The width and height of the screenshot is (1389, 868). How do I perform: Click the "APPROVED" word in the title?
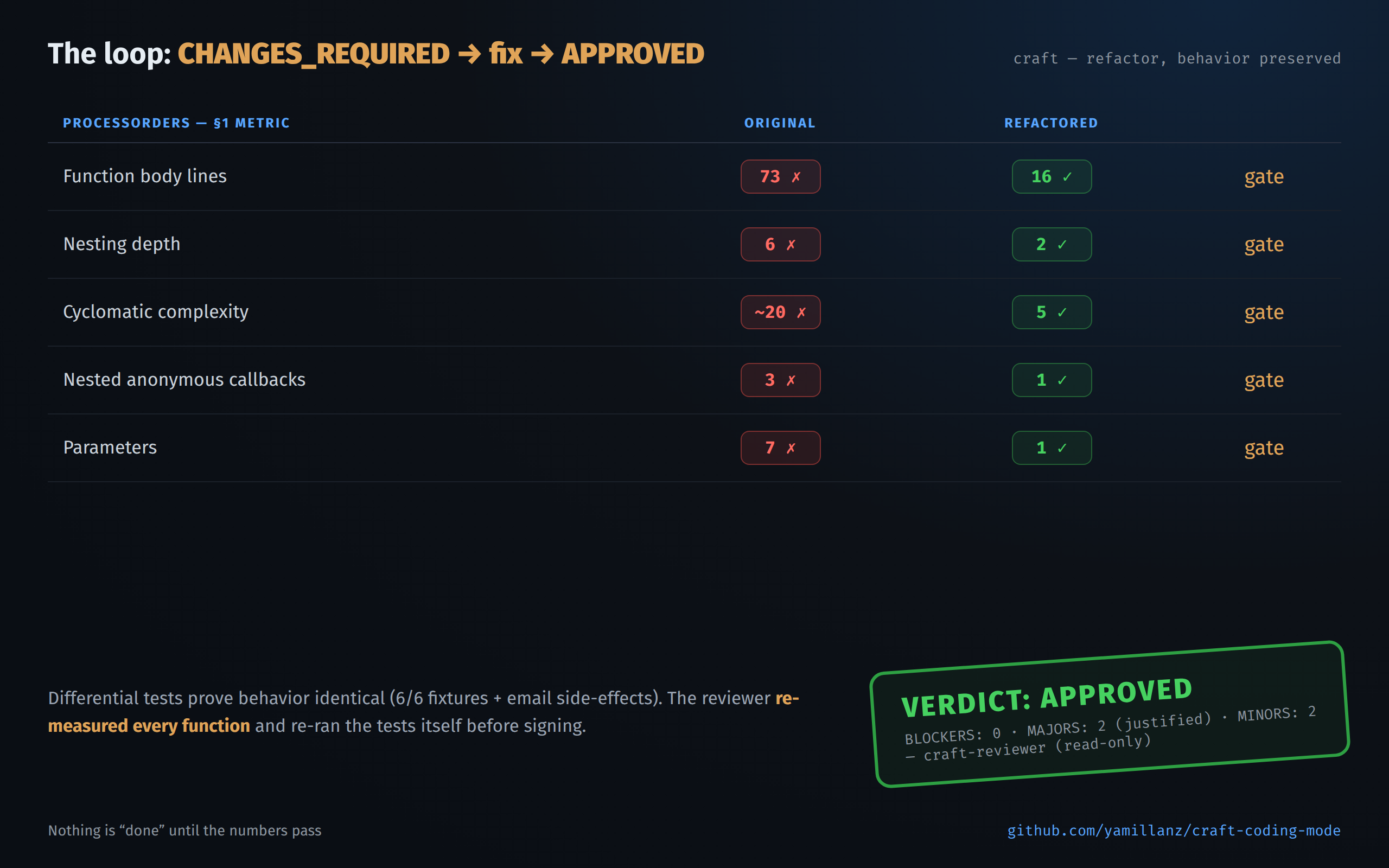click(x=633, y=54)
